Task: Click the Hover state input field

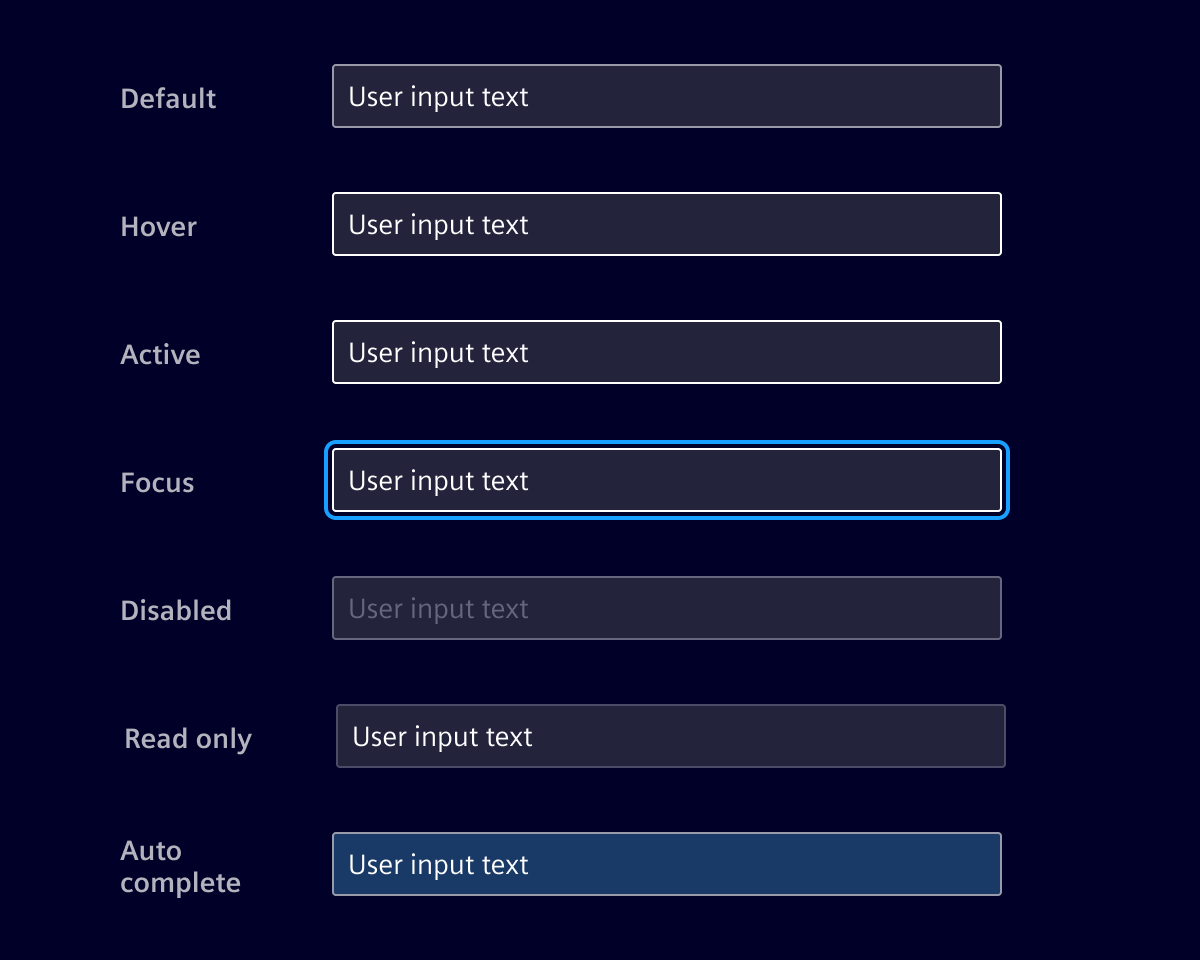Action: click(667, 224)
